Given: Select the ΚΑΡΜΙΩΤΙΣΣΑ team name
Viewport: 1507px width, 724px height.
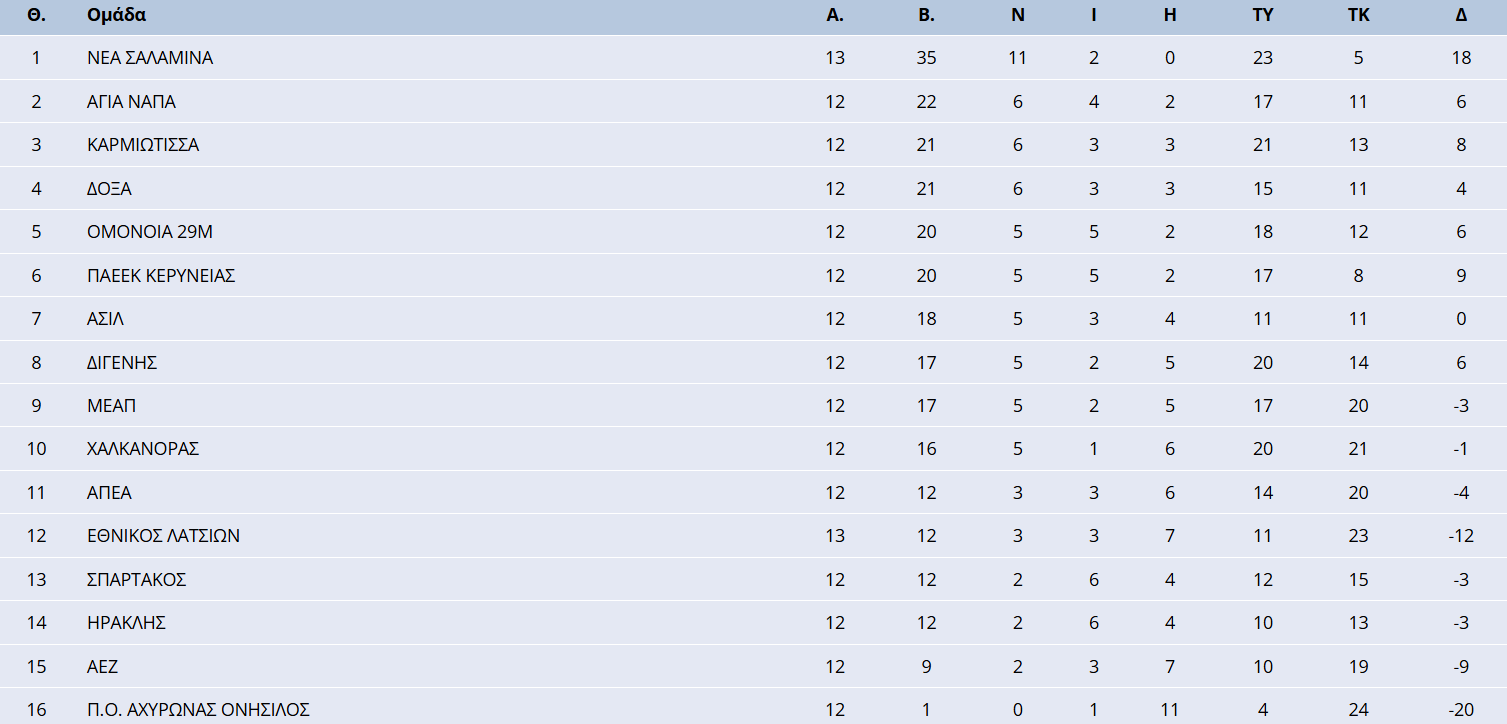Looking at the screenshot, I should pos(143,145).
